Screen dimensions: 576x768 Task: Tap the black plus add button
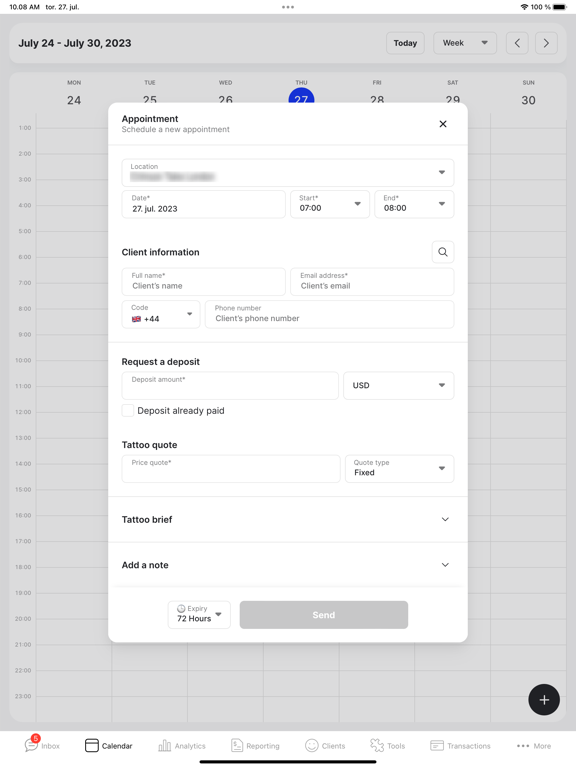click(x=544, y=699)
